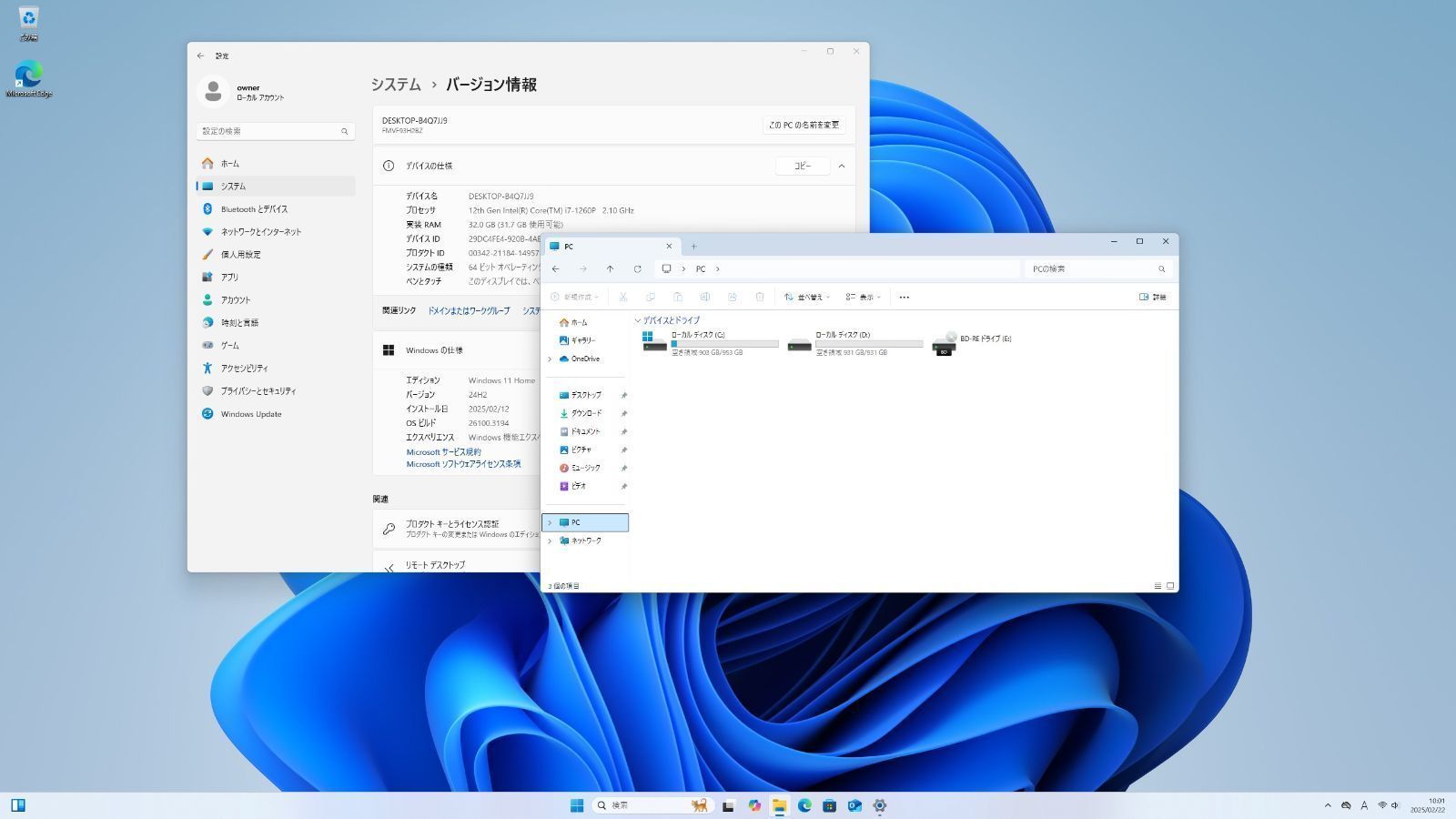Open the View dropdown in toolbar
The height and width of the screenshot is (819, 1456).
(x=863, y=298)
